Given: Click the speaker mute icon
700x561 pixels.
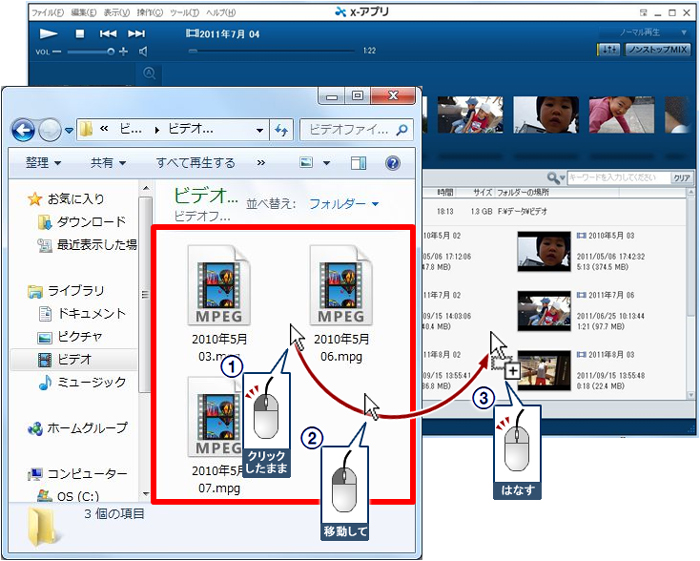Looking at the screenshot, I should point(143,50).
